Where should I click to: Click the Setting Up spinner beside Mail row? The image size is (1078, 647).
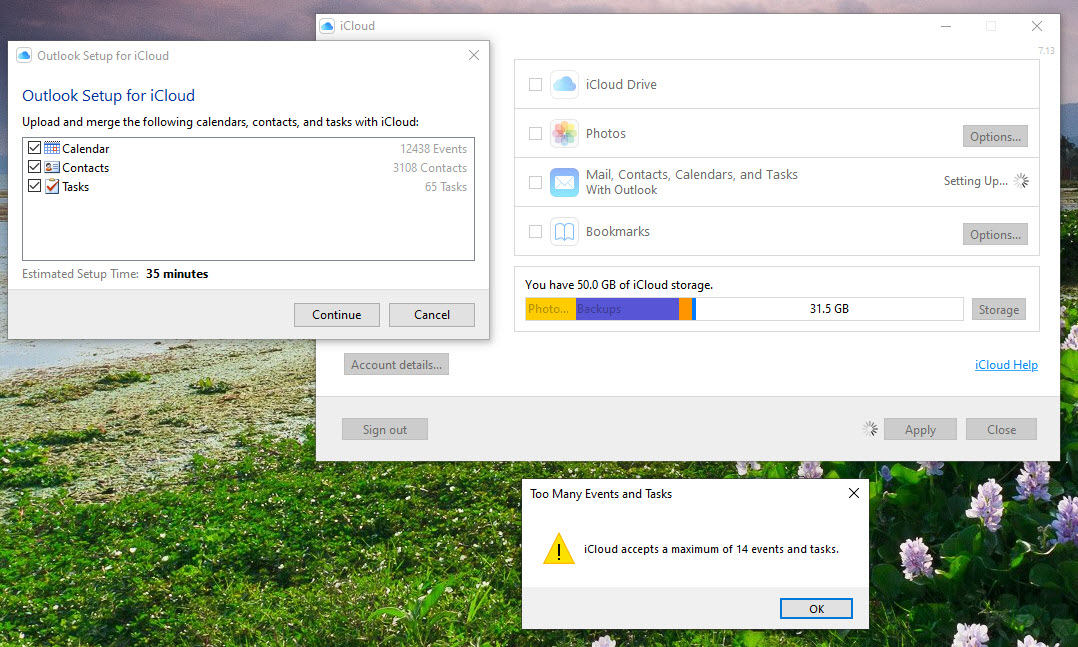(x=1021, y=181)
